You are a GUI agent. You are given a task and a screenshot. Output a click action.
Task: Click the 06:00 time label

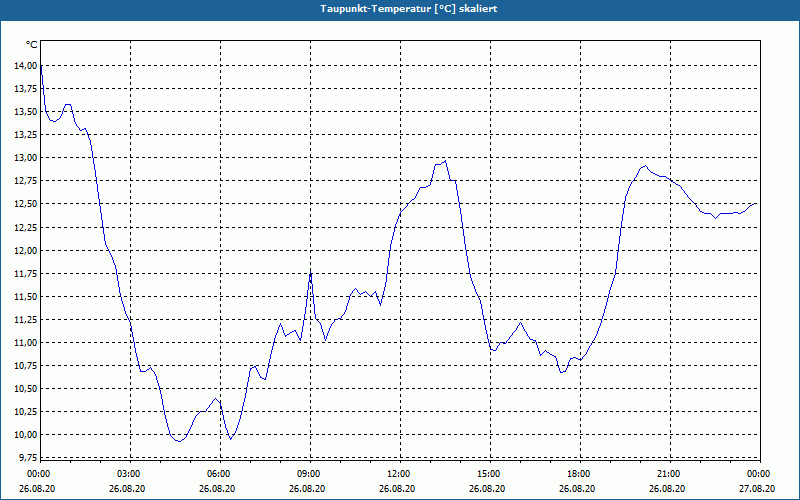coord(218,474)
